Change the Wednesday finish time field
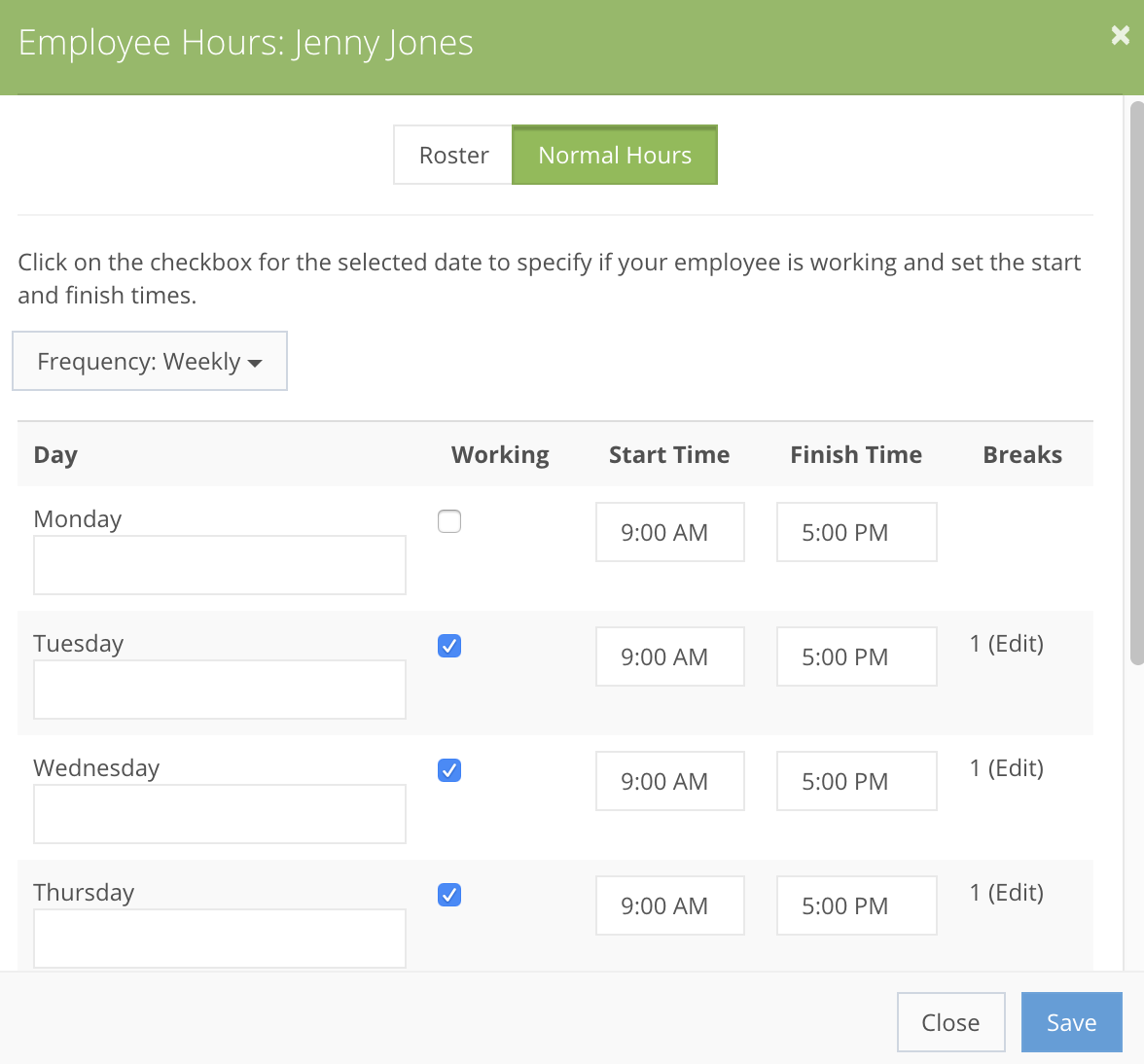The image size is (1144, 1064). tap(856, 782)
